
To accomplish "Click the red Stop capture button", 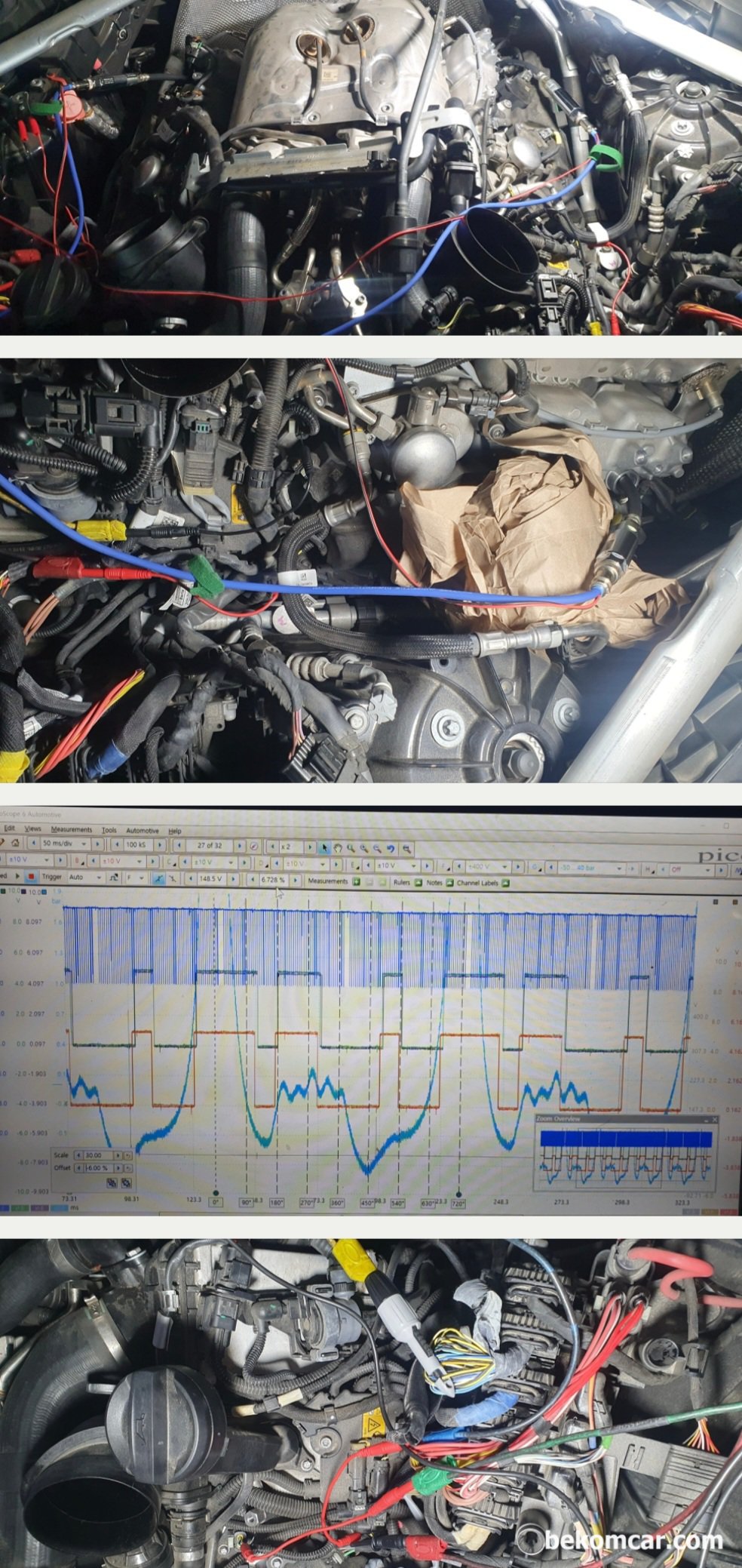I will click(x=31, y=877).
